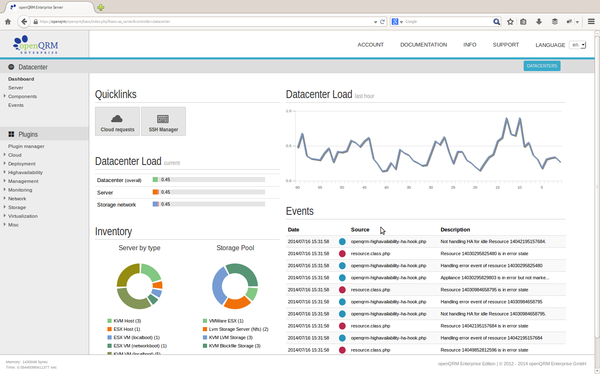Expand the Highavailability plugin group
Image resolution: width=600 pixels, height=374 pixels.
pyautogui.click(x=5, y=172)
